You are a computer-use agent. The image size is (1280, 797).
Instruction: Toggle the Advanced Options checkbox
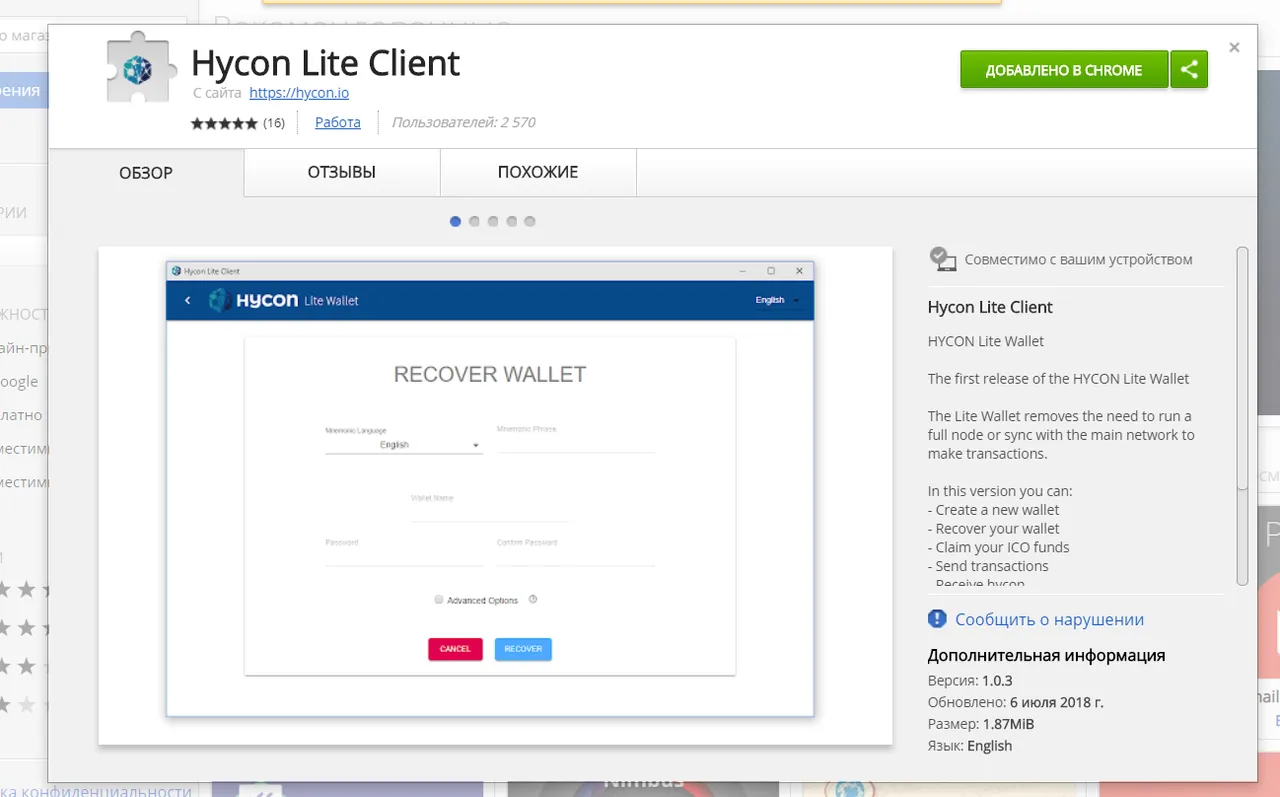coord(439,600)
